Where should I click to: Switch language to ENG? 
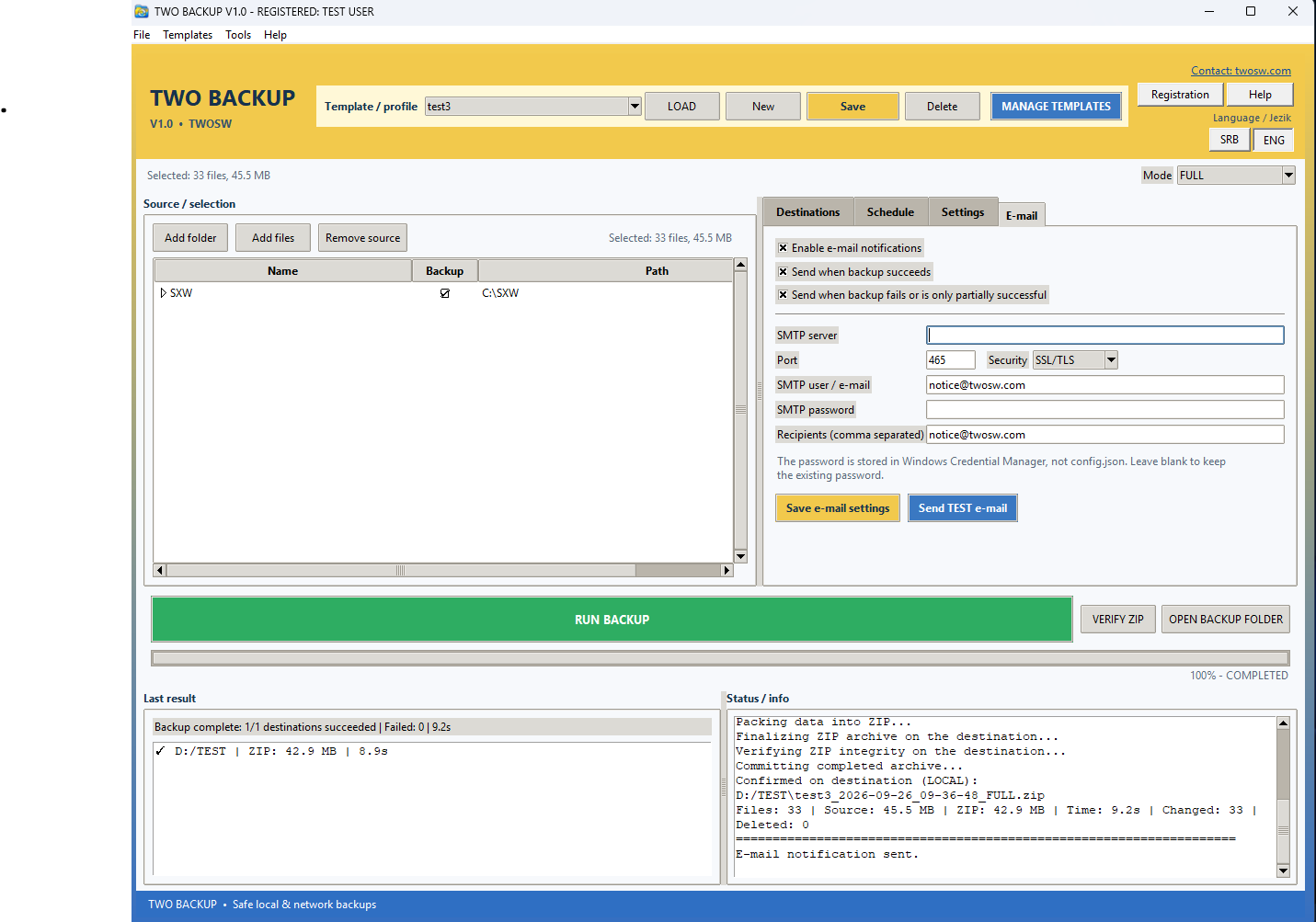pyautogui.click(x=1274, y=140)
